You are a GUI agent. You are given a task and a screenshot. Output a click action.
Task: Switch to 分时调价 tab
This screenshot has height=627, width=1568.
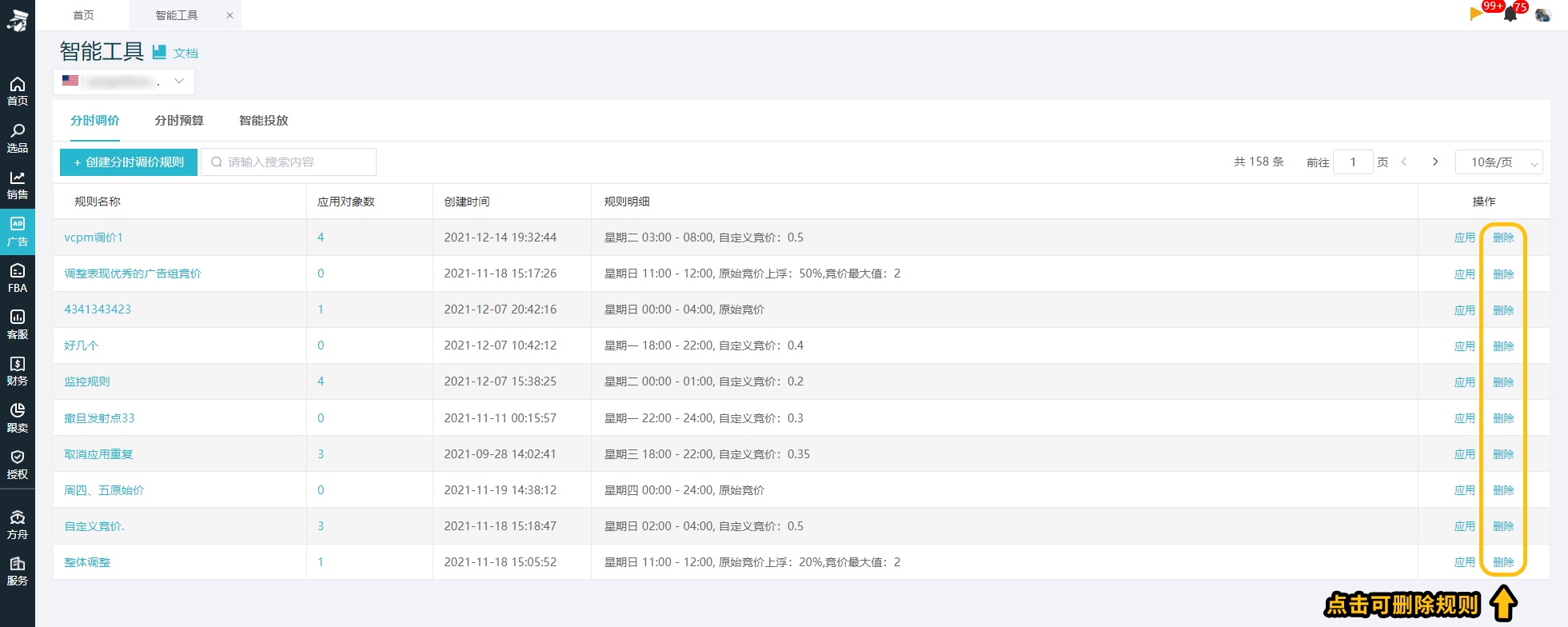(x=95, y=121)
